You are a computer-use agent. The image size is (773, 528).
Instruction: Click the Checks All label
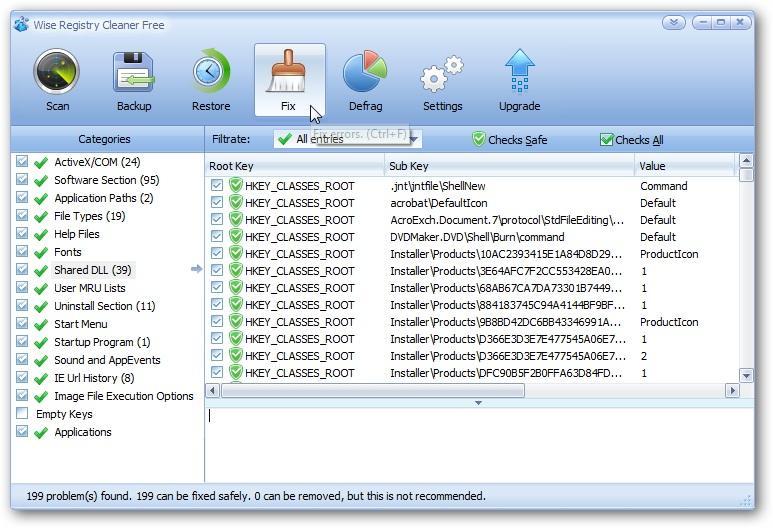click(639, 140)
